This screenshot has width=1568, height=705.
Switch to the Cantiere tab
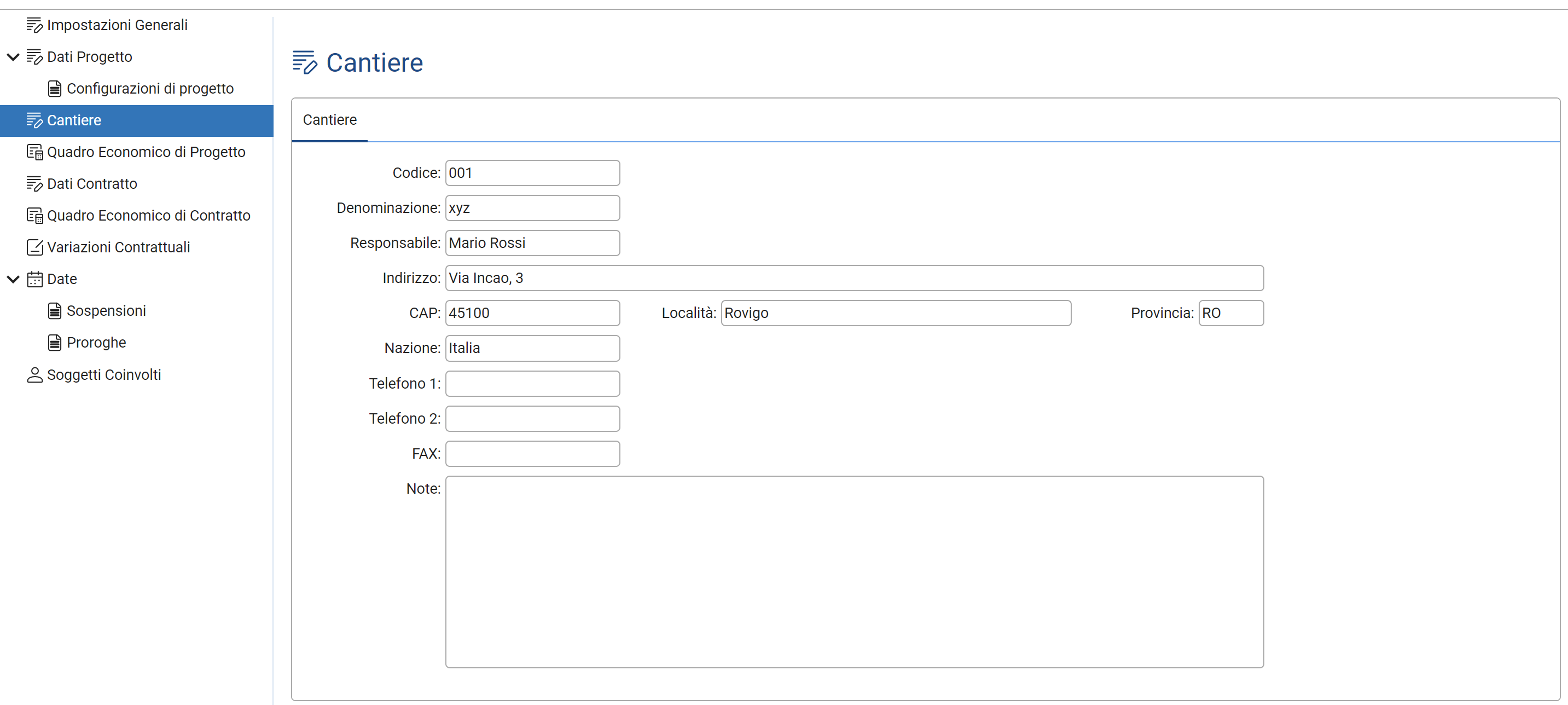[x=329, y=120]
